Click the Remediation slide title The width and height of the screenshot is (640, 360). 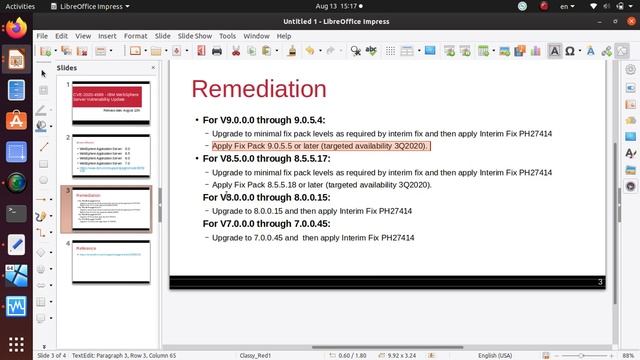[259, 89]
